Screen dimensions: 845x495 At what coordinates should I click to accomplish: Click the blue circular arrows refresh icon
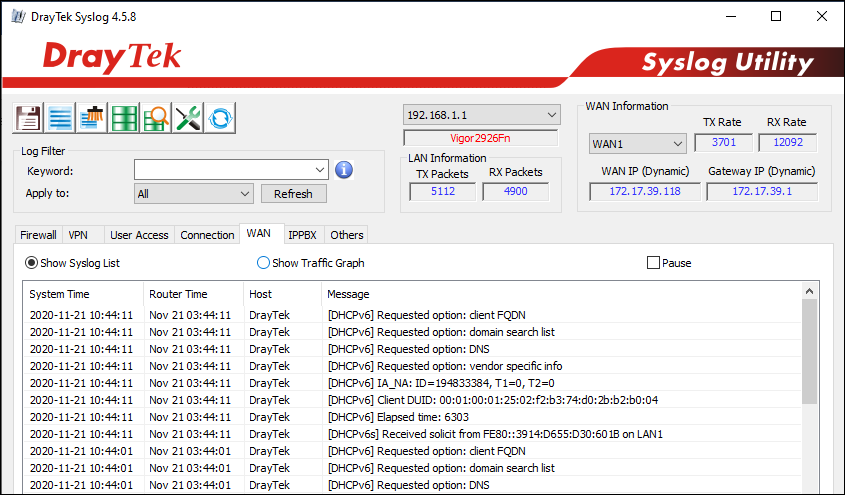coord(220,117)
